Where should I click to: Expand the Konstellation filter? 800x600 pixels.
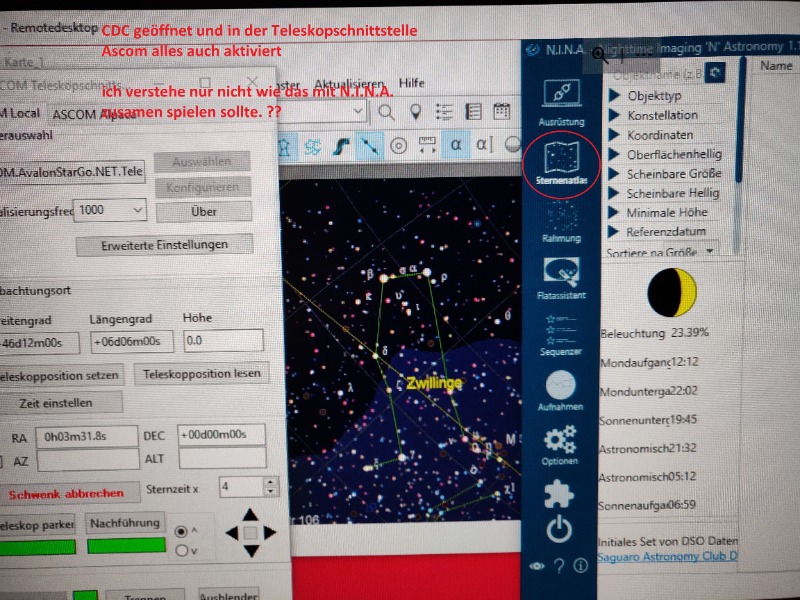(614, 115)
